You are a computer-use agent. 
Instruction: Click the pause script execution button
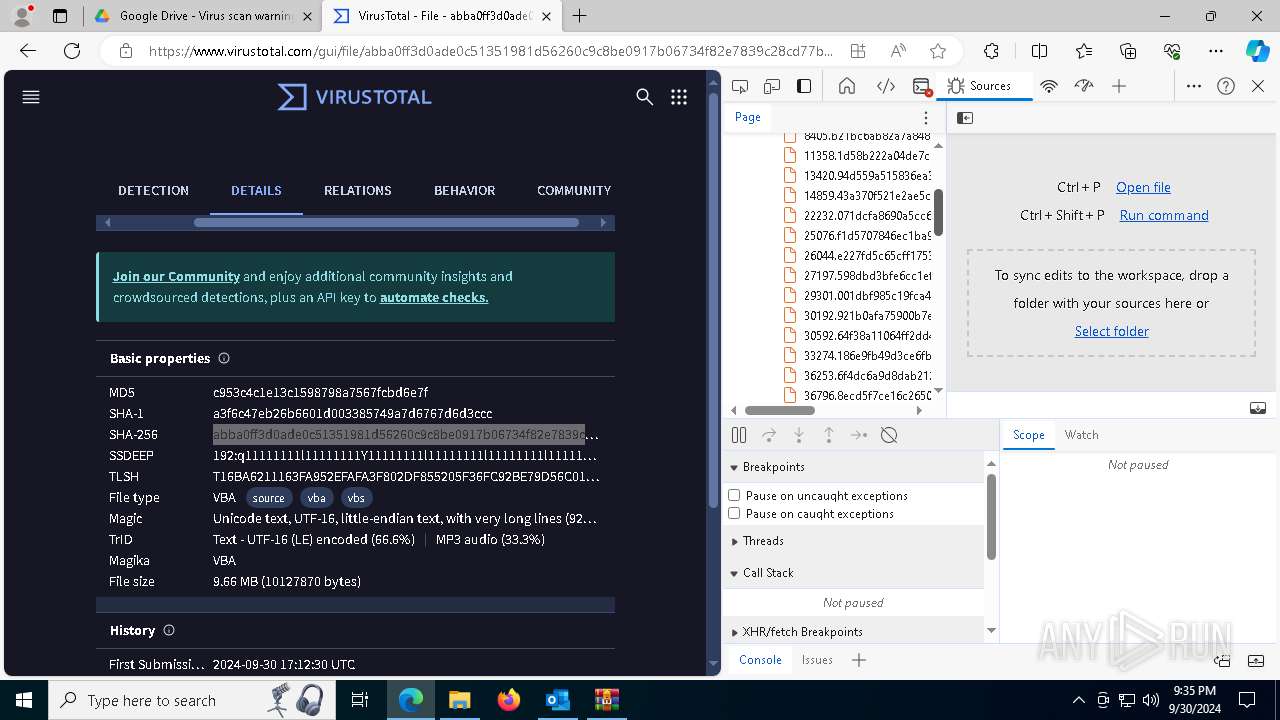[739, 435]
